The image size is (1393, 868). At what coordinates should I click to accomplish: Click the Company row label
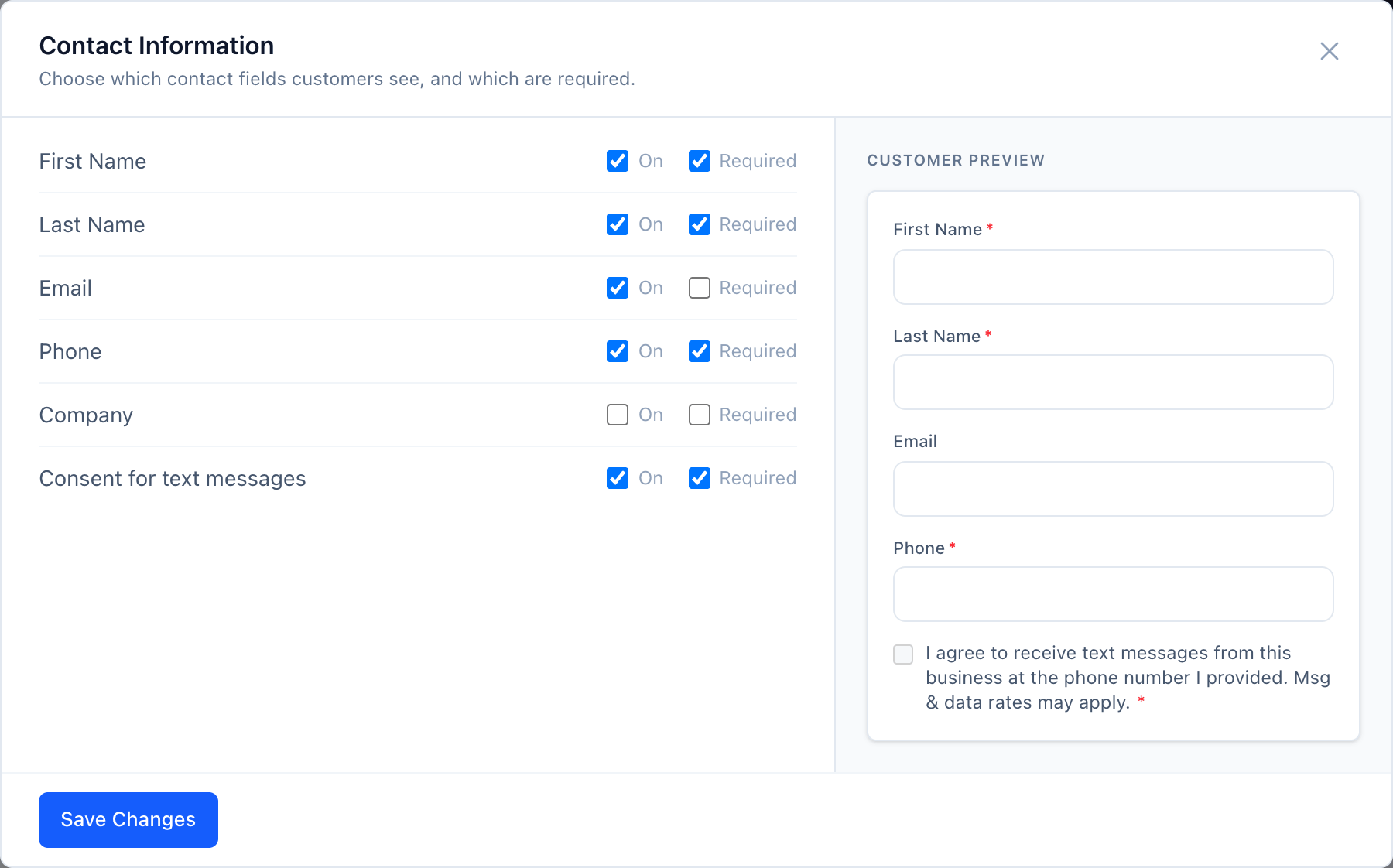tap(86, 415)
